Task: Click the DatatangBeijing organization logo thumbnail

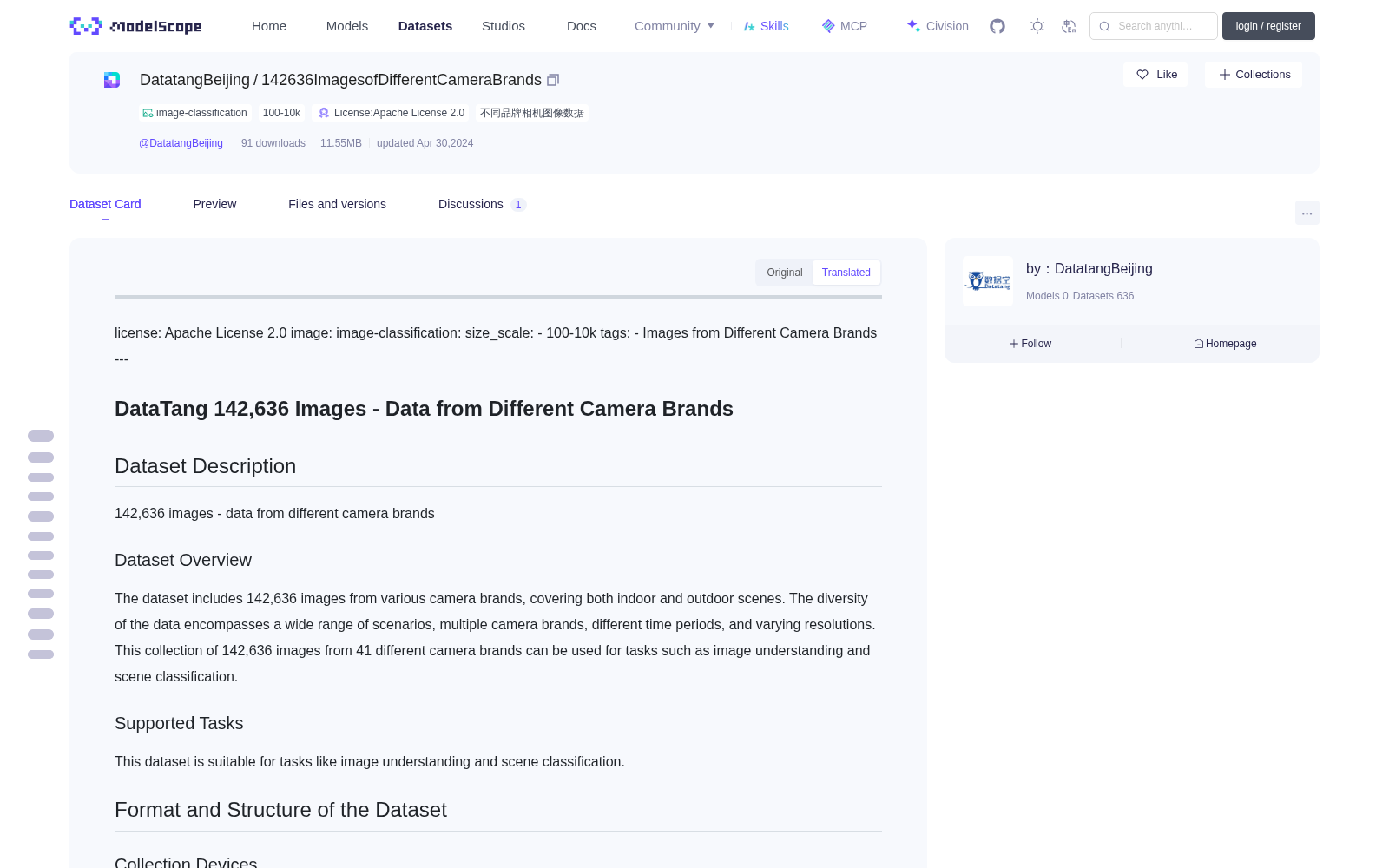Action: (x=988, y=281)
